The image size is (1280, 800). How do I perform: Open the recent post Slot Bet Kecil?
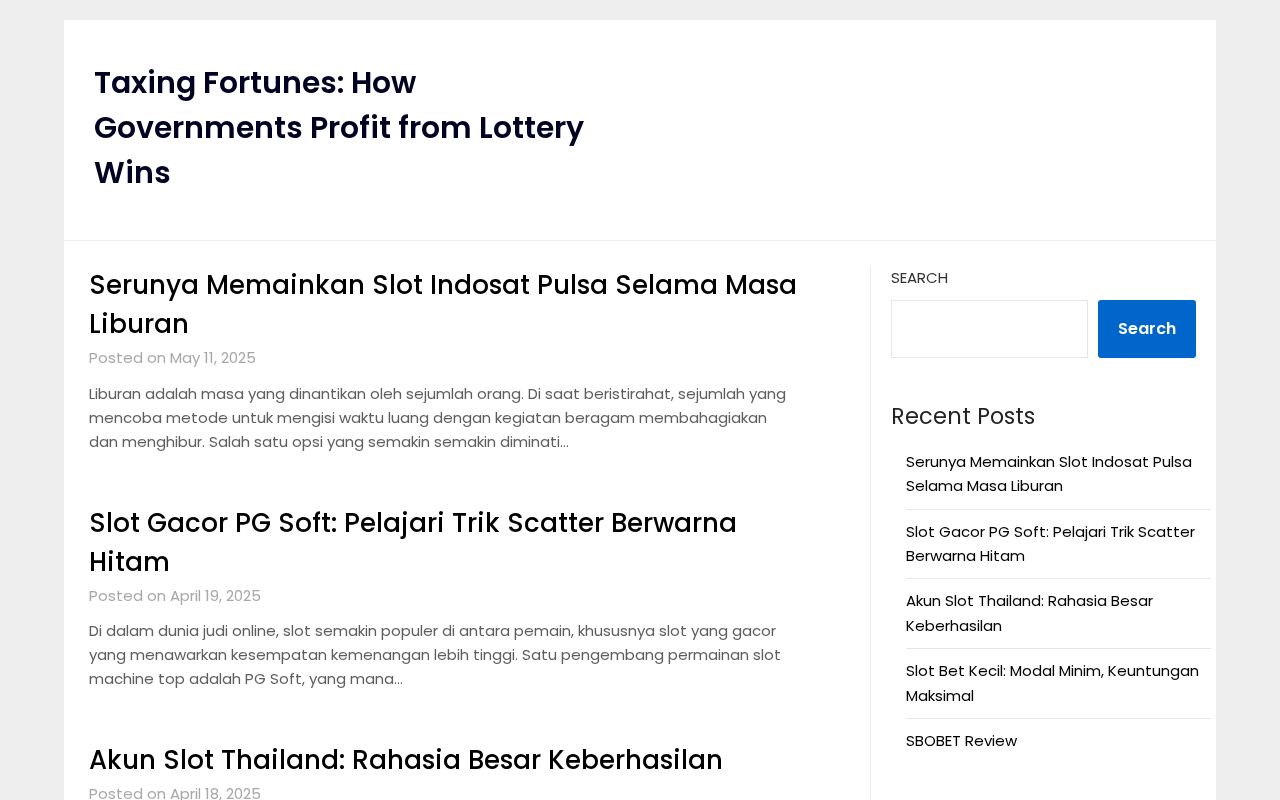coord(1052,683)
